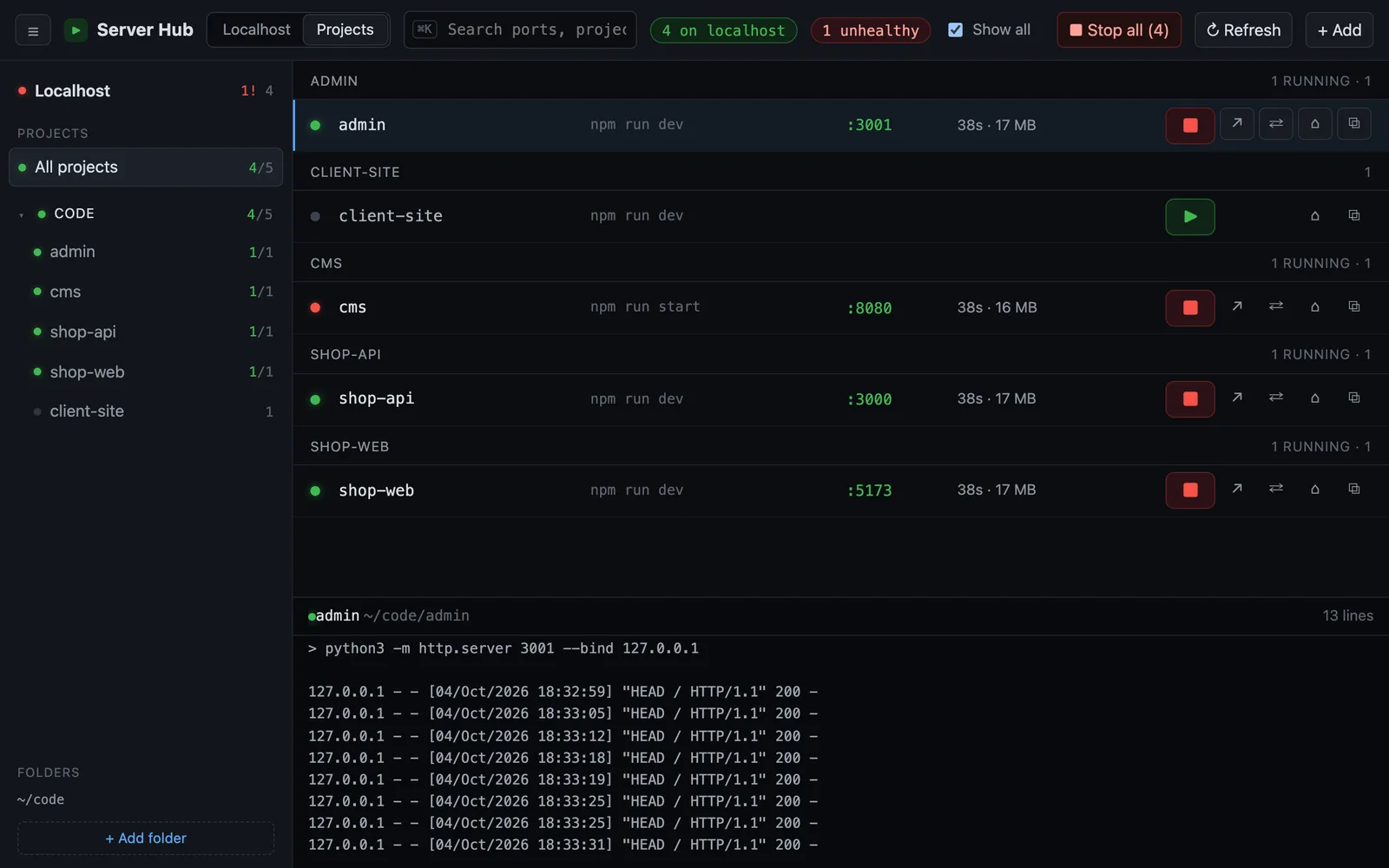Click the swap arrows icon in cms row
Viewport: 1389px width, 868px height.
[x=1275, y=306]
